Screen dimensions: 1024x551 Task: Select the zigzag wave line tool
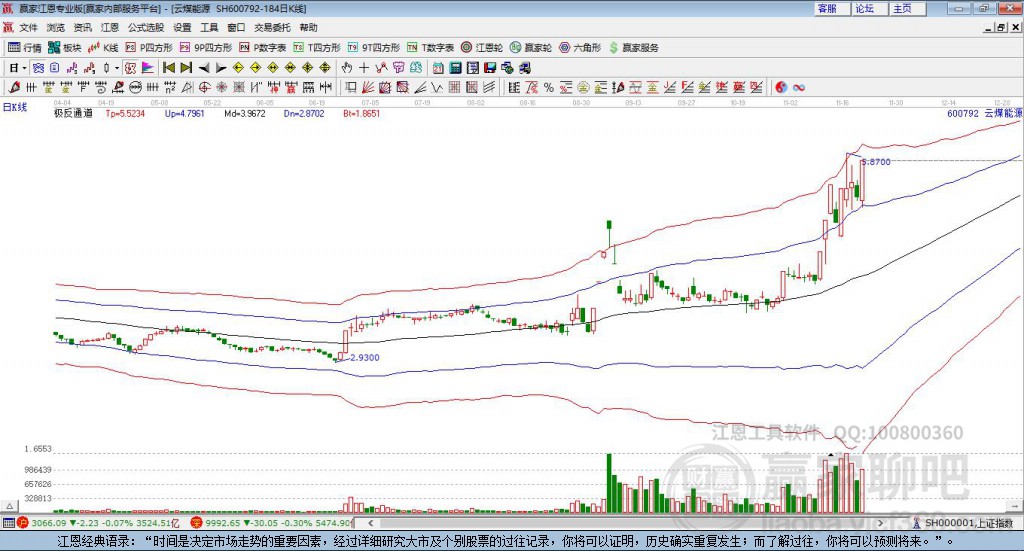438,87
